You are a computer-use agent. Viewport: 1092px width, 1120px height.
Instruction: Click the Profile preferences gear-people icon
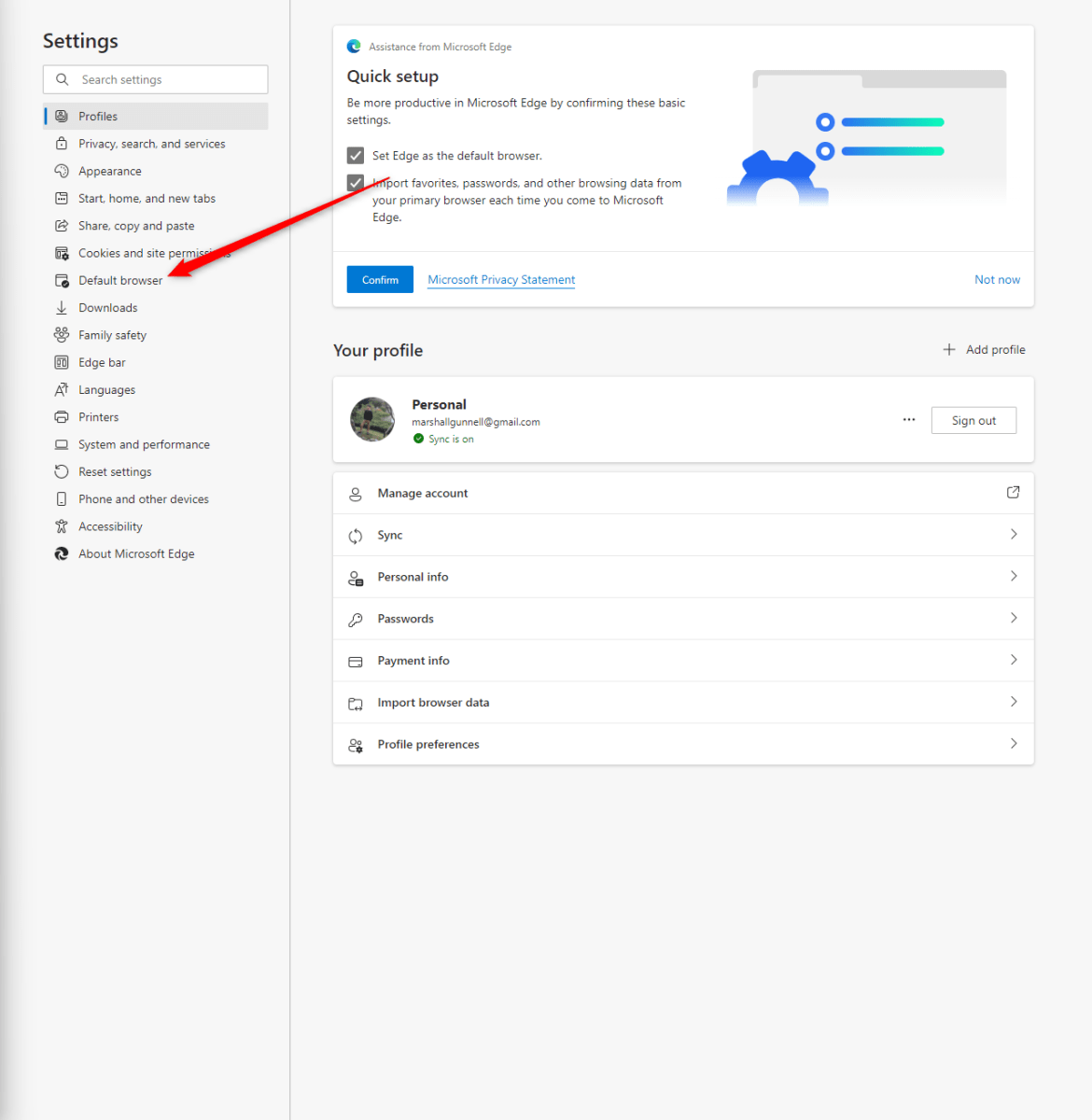click(x=356, y=745)
